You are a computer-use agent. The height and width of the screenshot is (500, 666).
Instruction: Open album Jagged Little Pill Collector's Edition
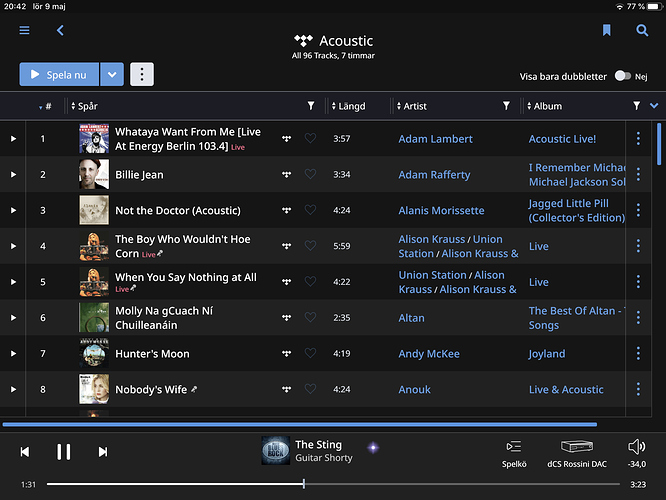point(577,210)
